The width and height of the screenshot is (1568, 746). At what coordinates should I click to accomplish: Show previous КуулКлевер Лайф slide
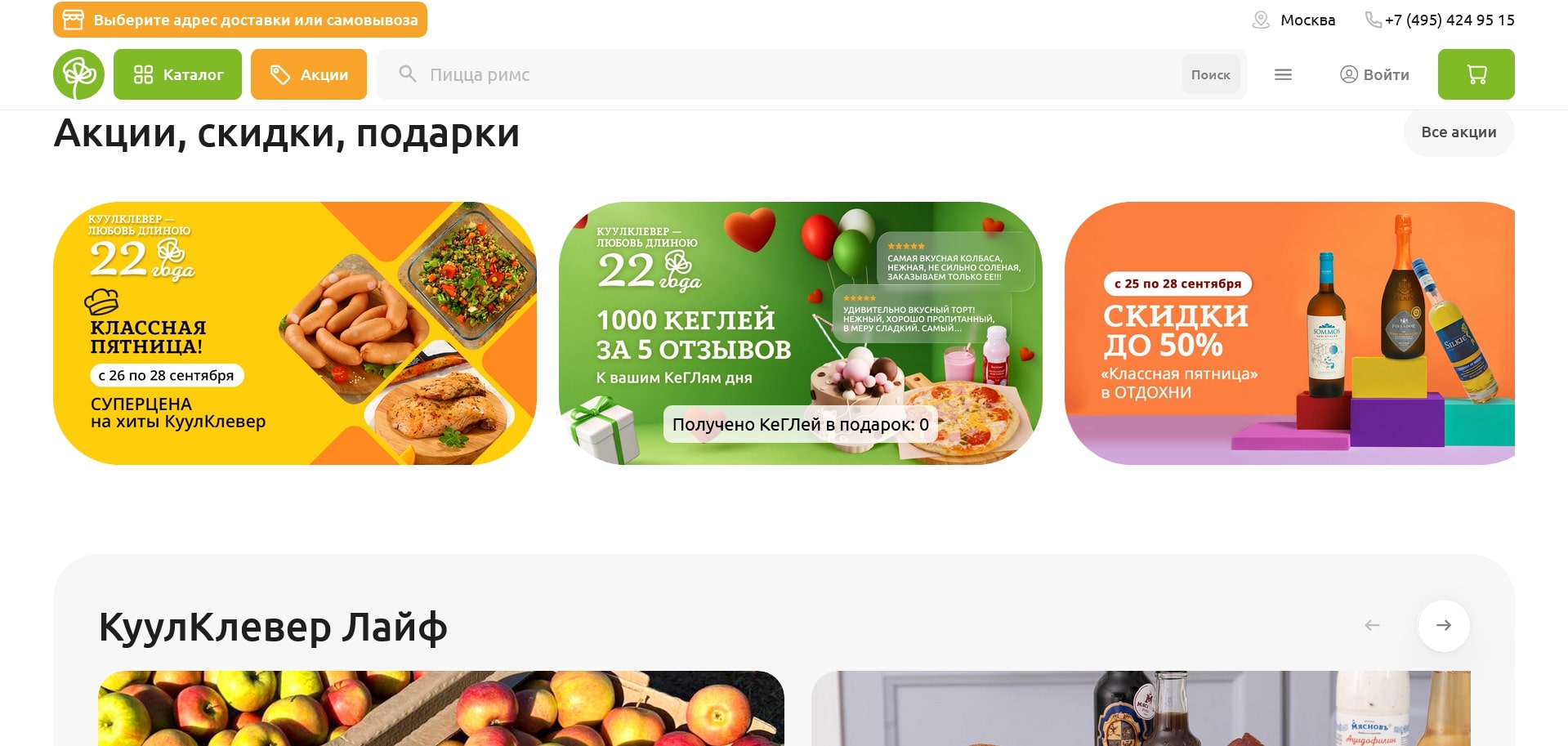pos(1372,625)
